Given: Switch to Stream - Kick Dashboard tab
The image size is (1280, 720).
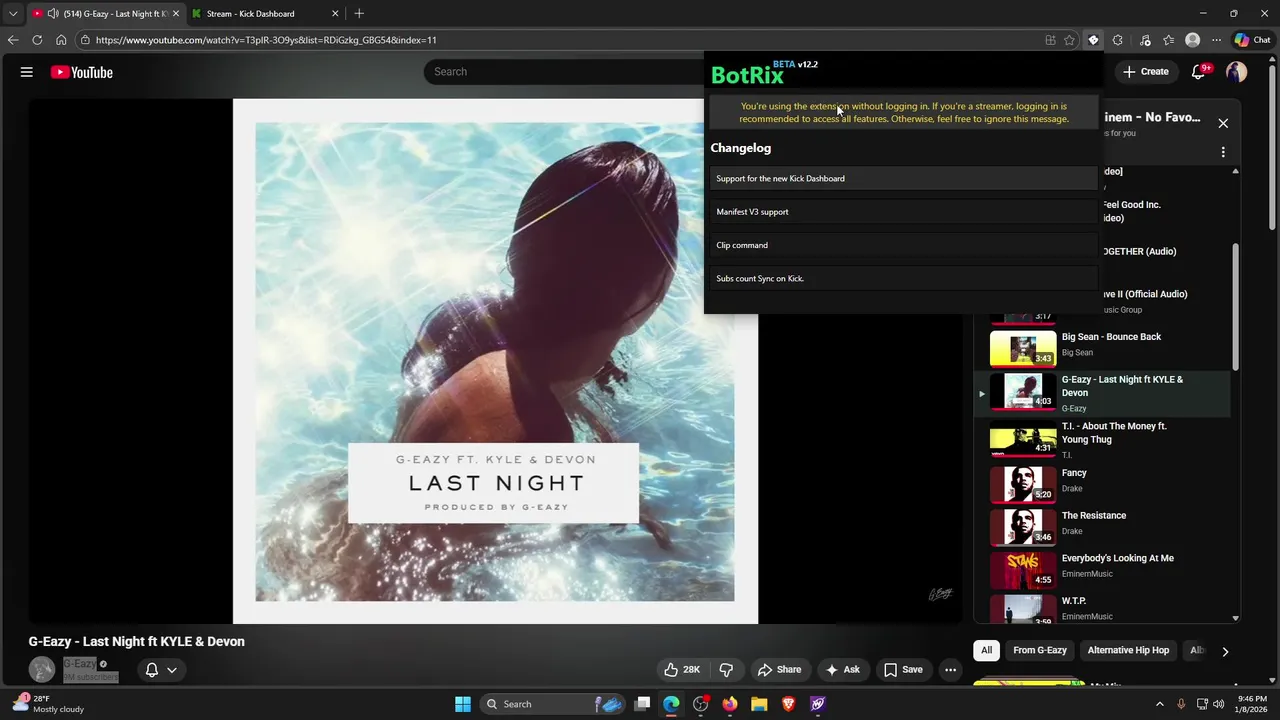Looking at the screenshot, I should click(x=263, y=14).
